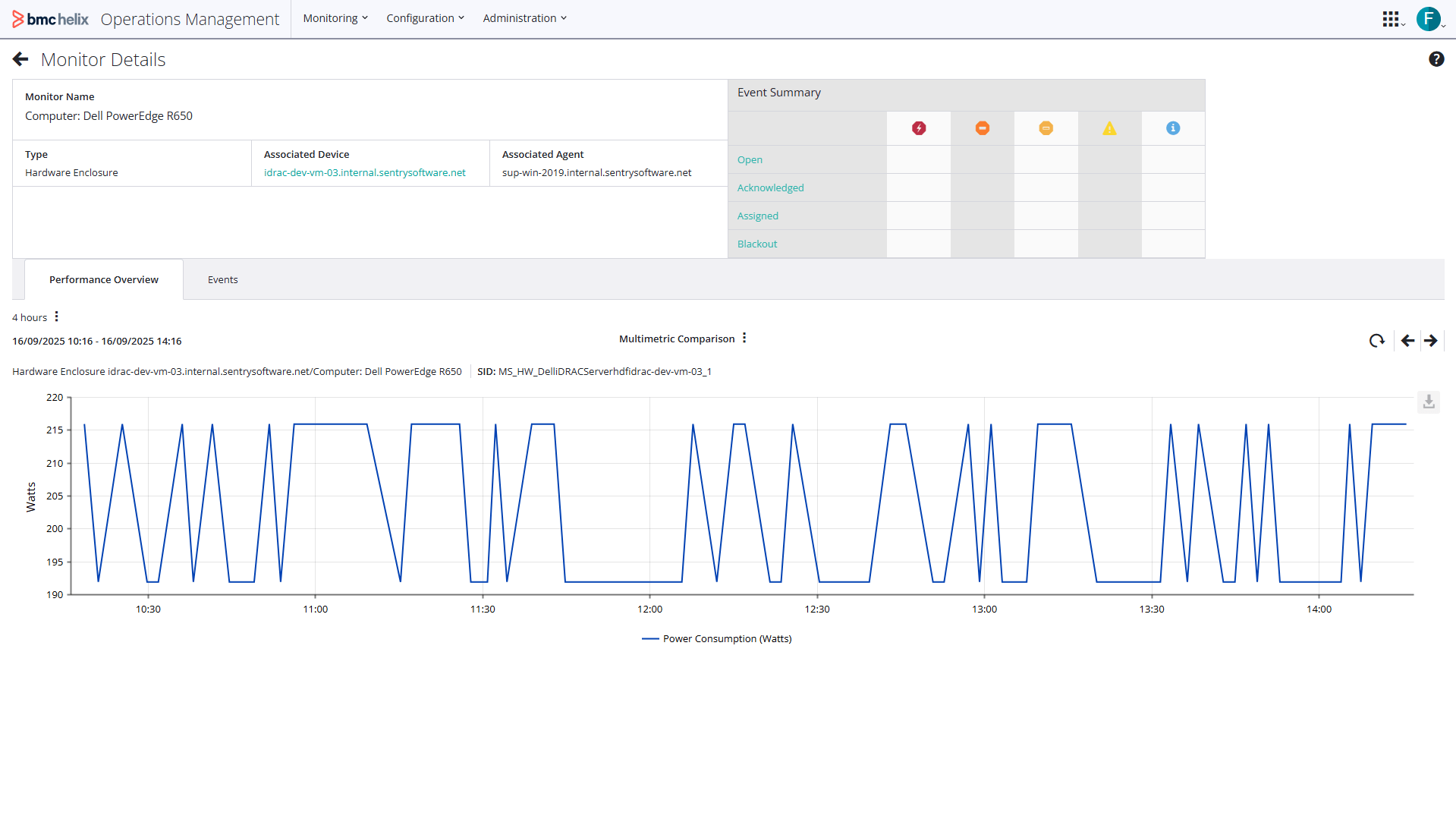The width and height of the screenshot is (1456, 819).
Task: Click the yellow warning triangle icon
Action: tap(1109, 128)
